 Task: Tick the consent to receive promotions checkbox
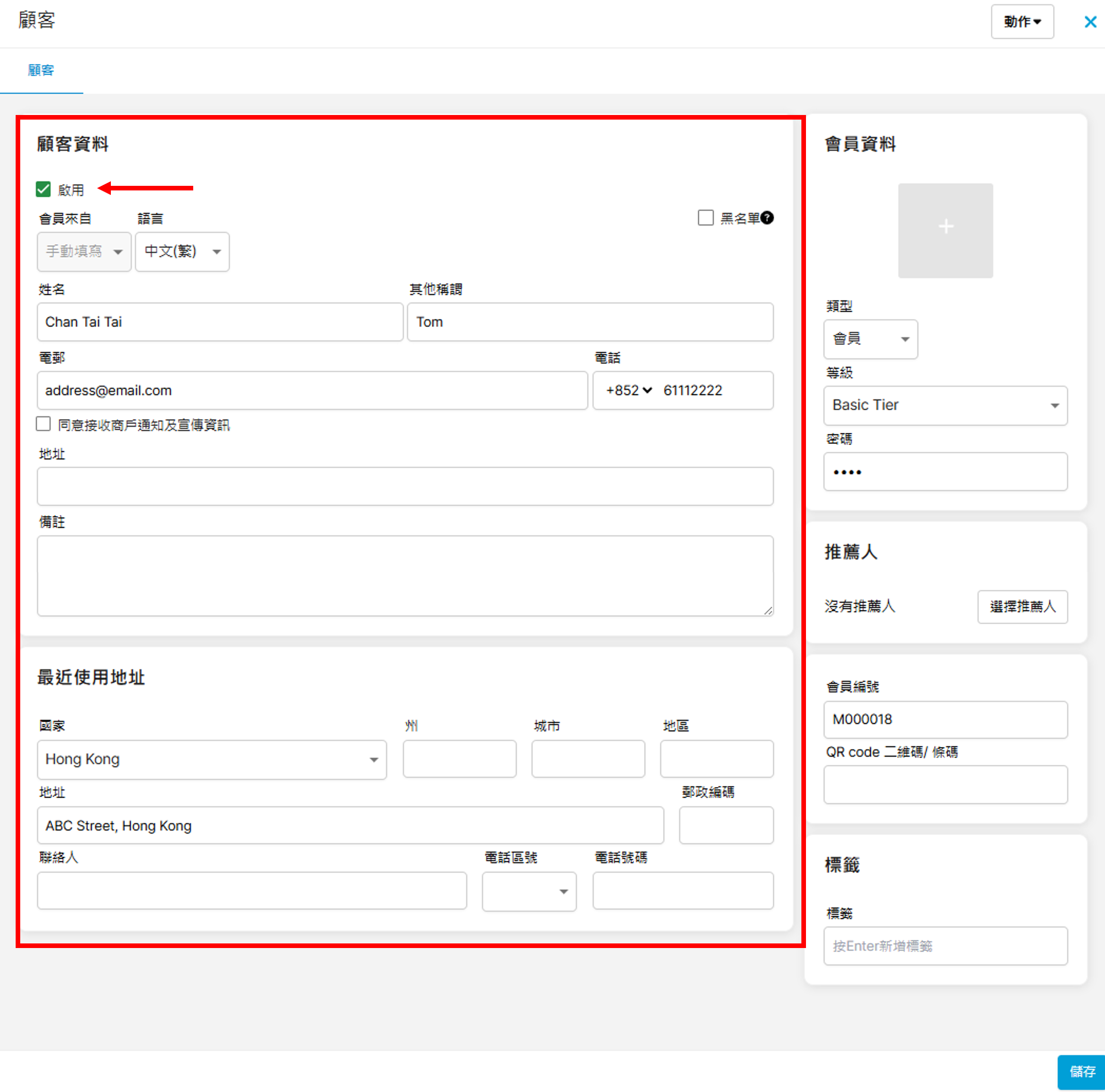click(43, 424)
